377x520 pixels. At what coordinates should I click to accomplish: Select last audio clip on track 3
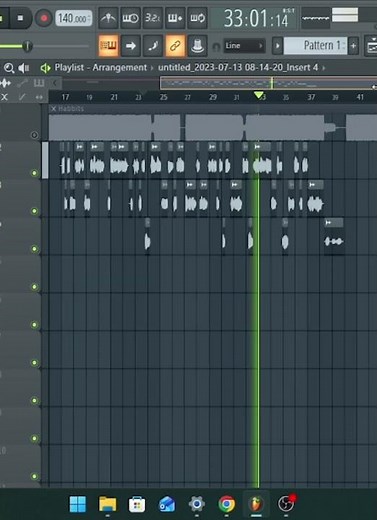[x=315, y=198]
